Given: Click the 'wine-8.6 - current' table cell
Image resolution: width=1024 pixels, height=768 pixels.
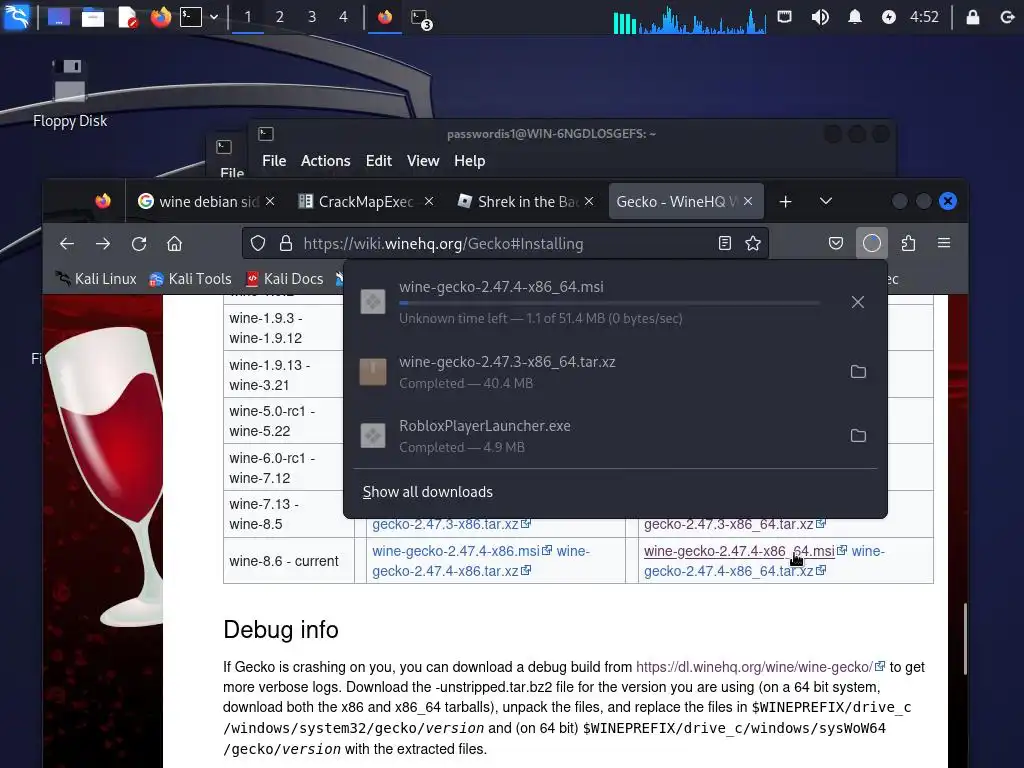Looking at the screenshot, I should pos(289,561).
